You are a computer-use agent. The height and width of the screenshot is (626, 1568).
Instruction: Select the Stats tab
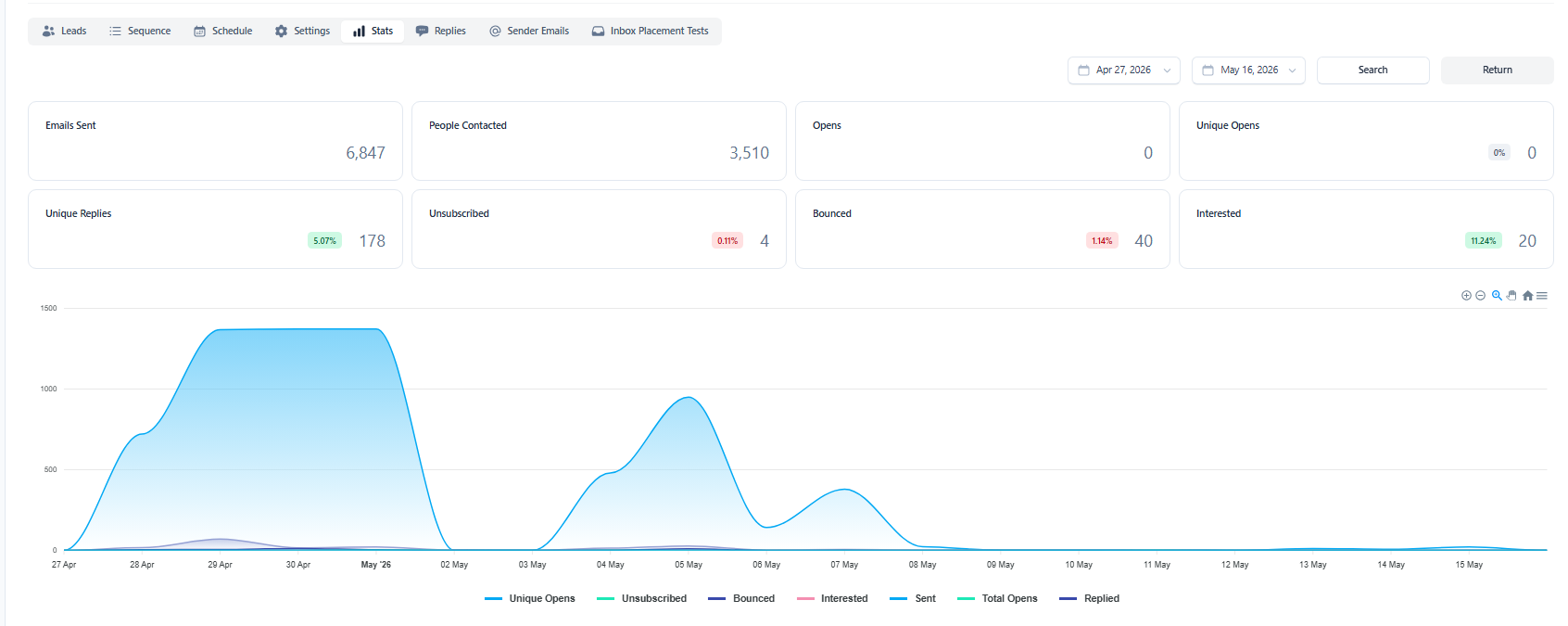373,32
